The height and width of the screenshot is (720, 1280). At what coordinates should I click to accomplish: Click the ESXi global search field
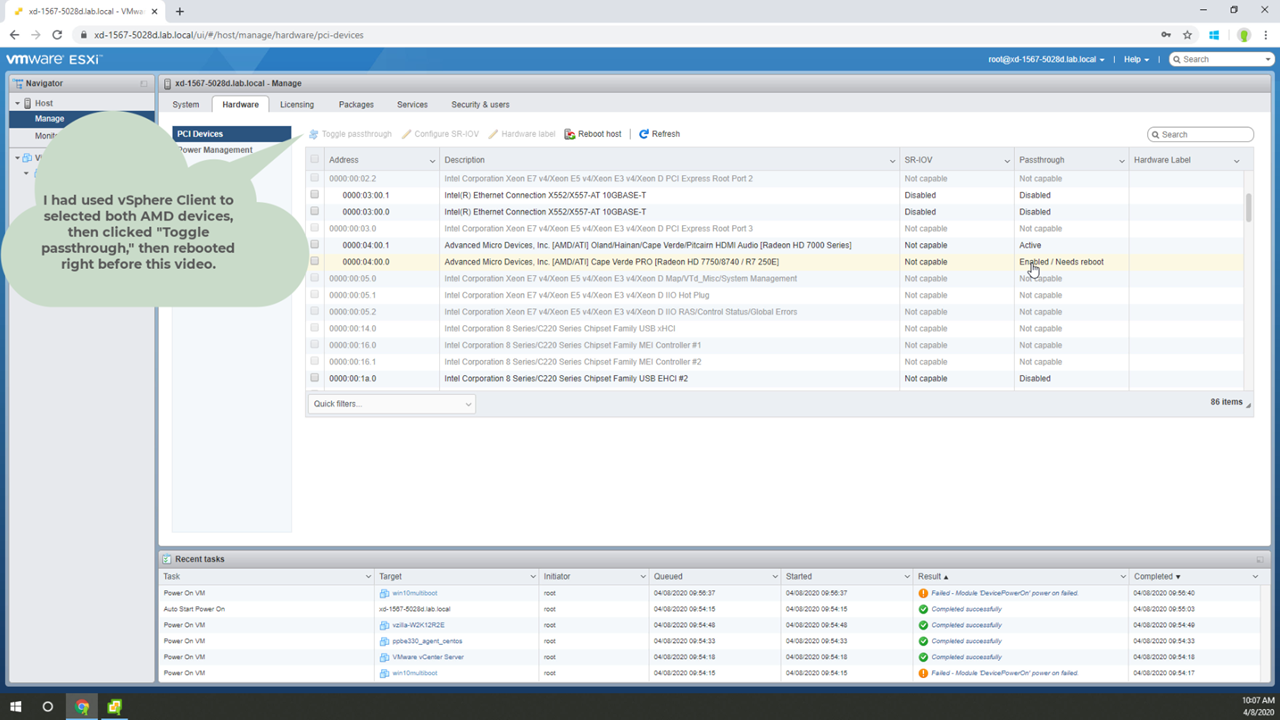[1222, 60]
